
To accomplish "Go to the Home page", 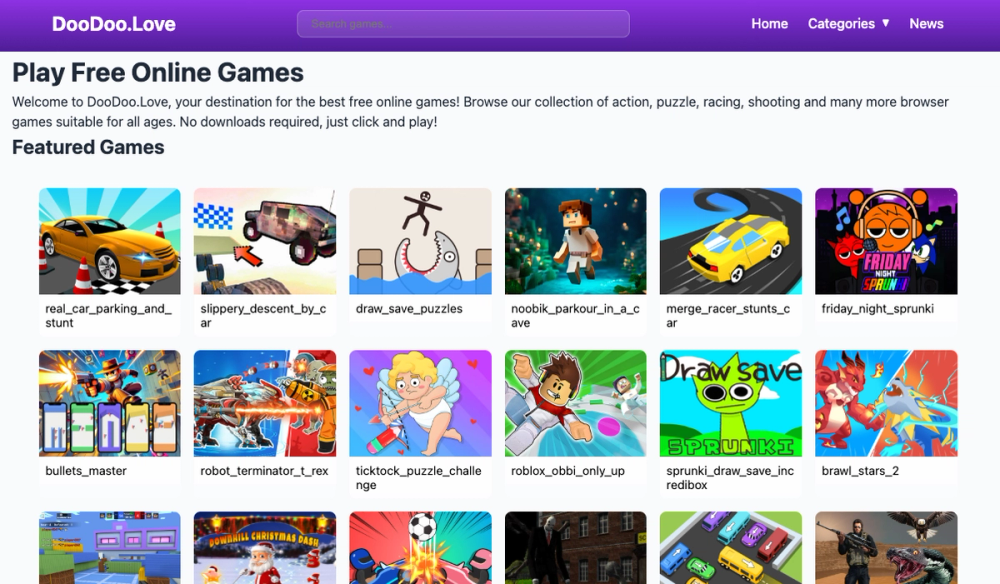I will tap(769, 24).
